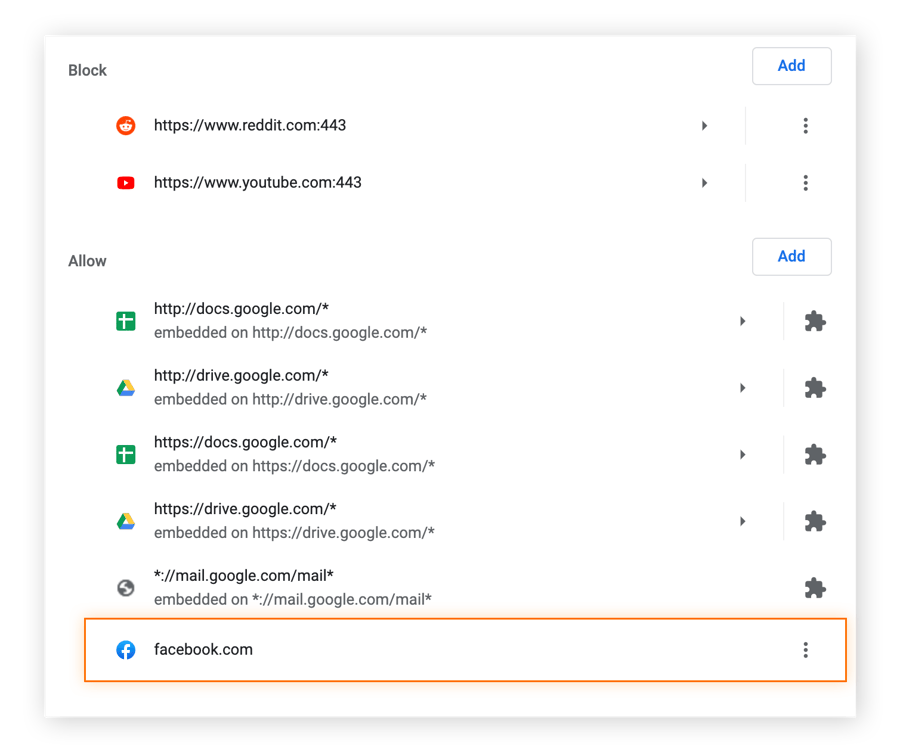Viewport: 900px width, 756px height.
Task: Click the Reddit icon in the Block list
Action: 126,125
